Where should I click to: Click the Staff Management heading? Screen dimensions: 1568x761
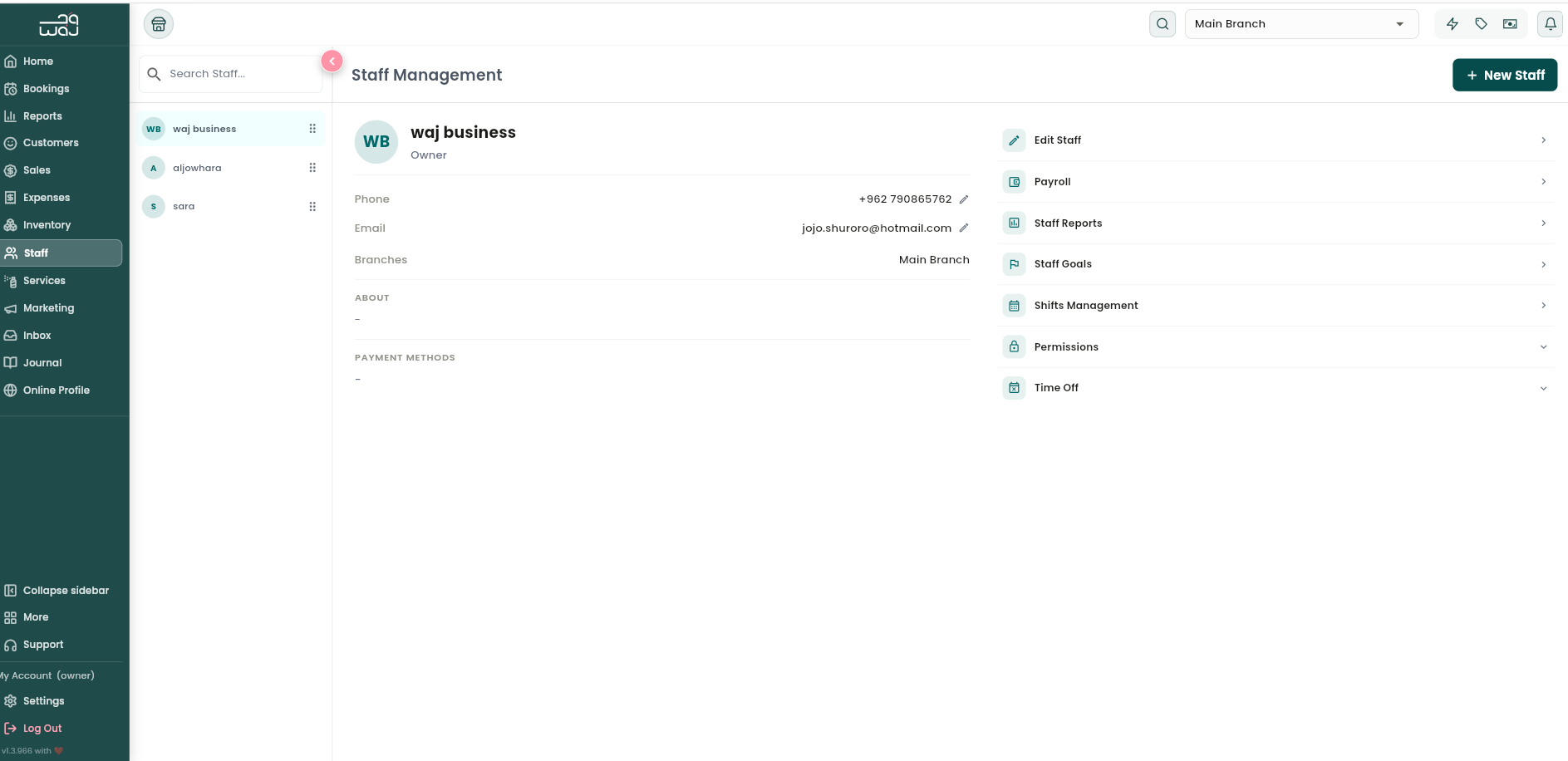point(426,76)
